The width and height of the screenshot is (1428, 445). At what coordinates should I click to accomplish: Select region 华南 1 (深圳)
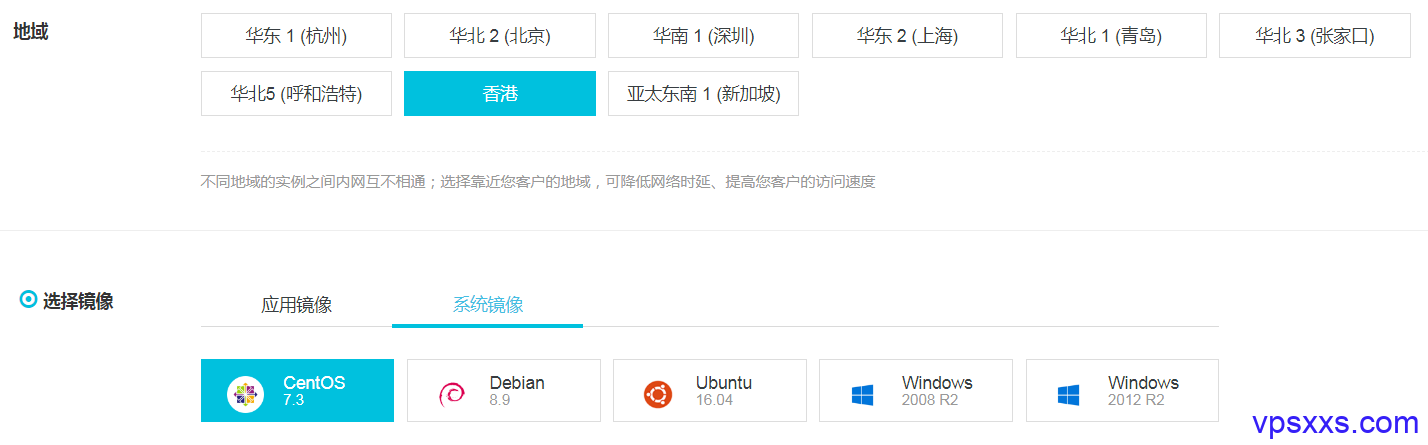coord(703,36)
